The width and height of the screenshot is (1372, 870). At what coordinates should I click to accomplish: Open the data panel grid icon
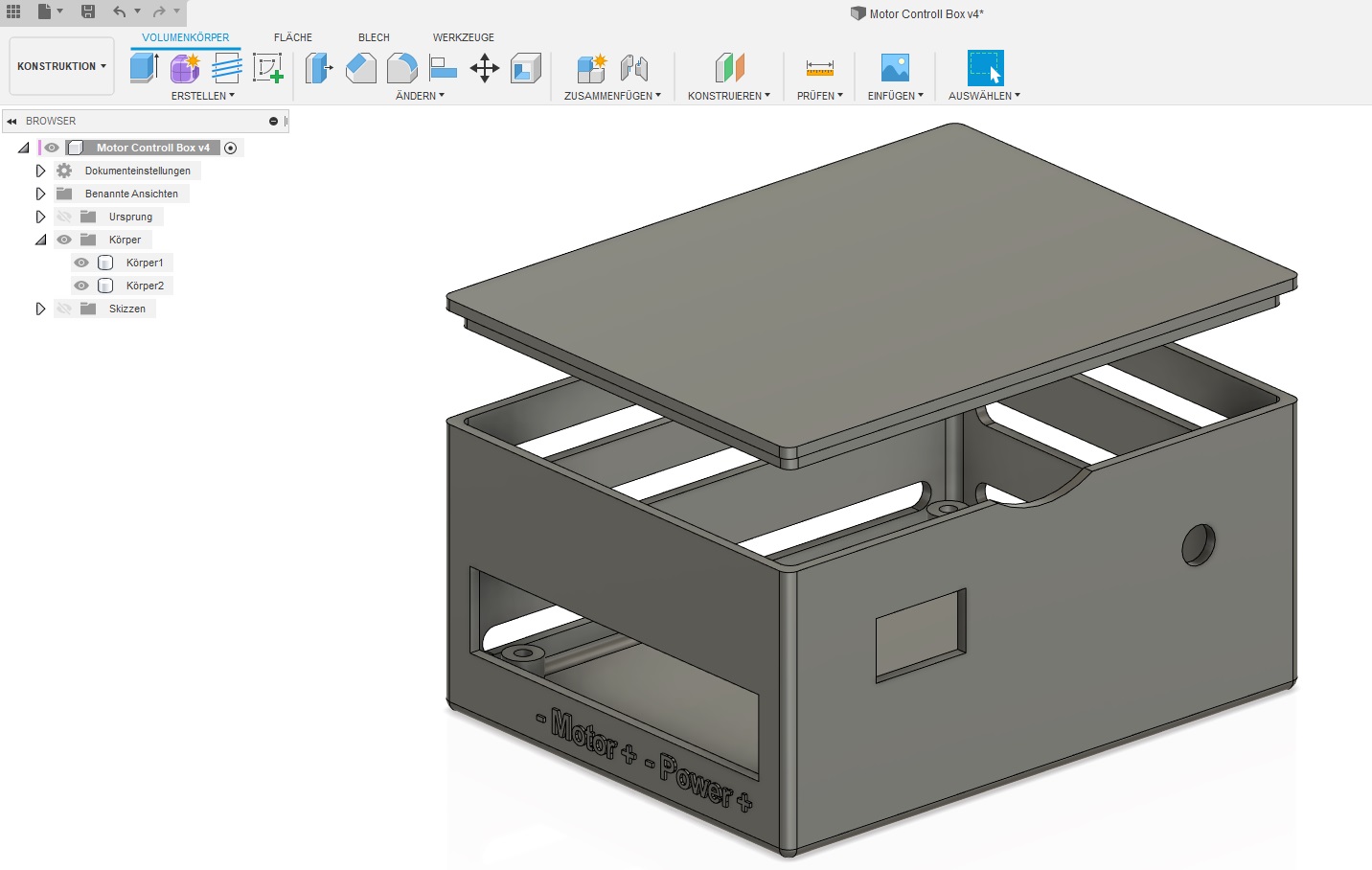[13, 11]
